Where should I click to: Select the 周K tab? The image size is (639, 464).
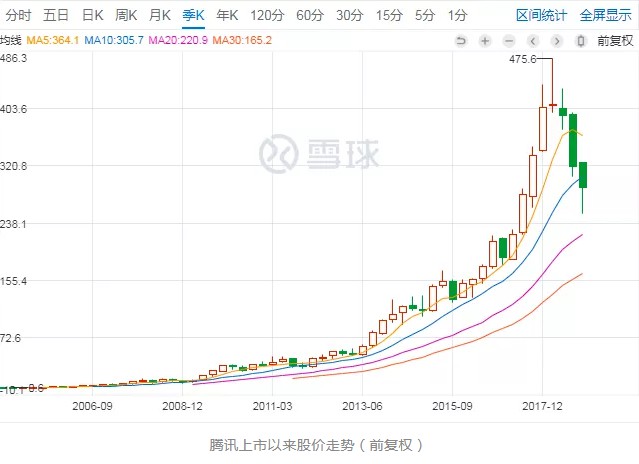[126, 15]
